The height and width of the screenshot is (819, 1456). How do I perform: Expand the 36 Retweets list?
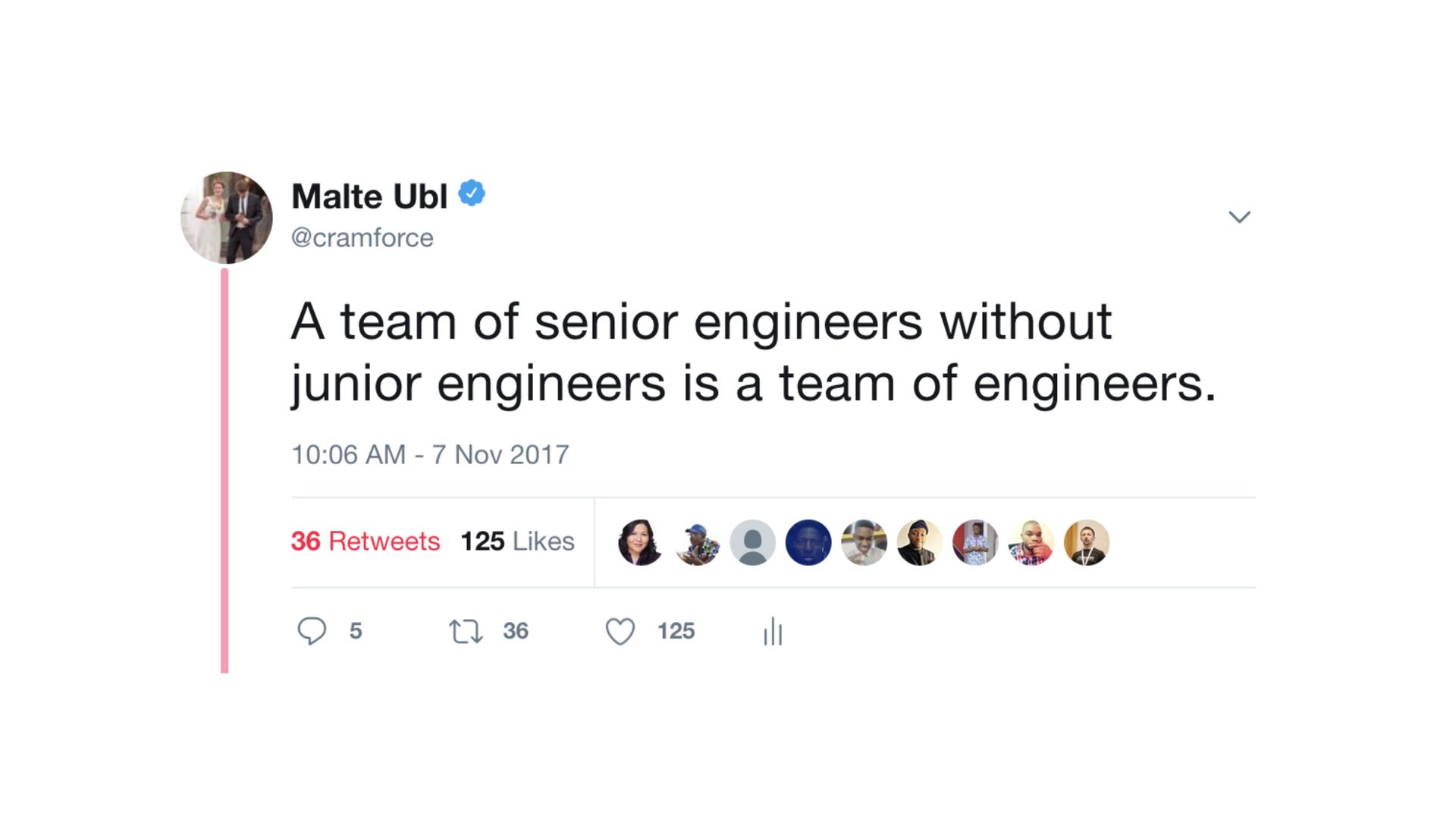[x=366, y=541]
